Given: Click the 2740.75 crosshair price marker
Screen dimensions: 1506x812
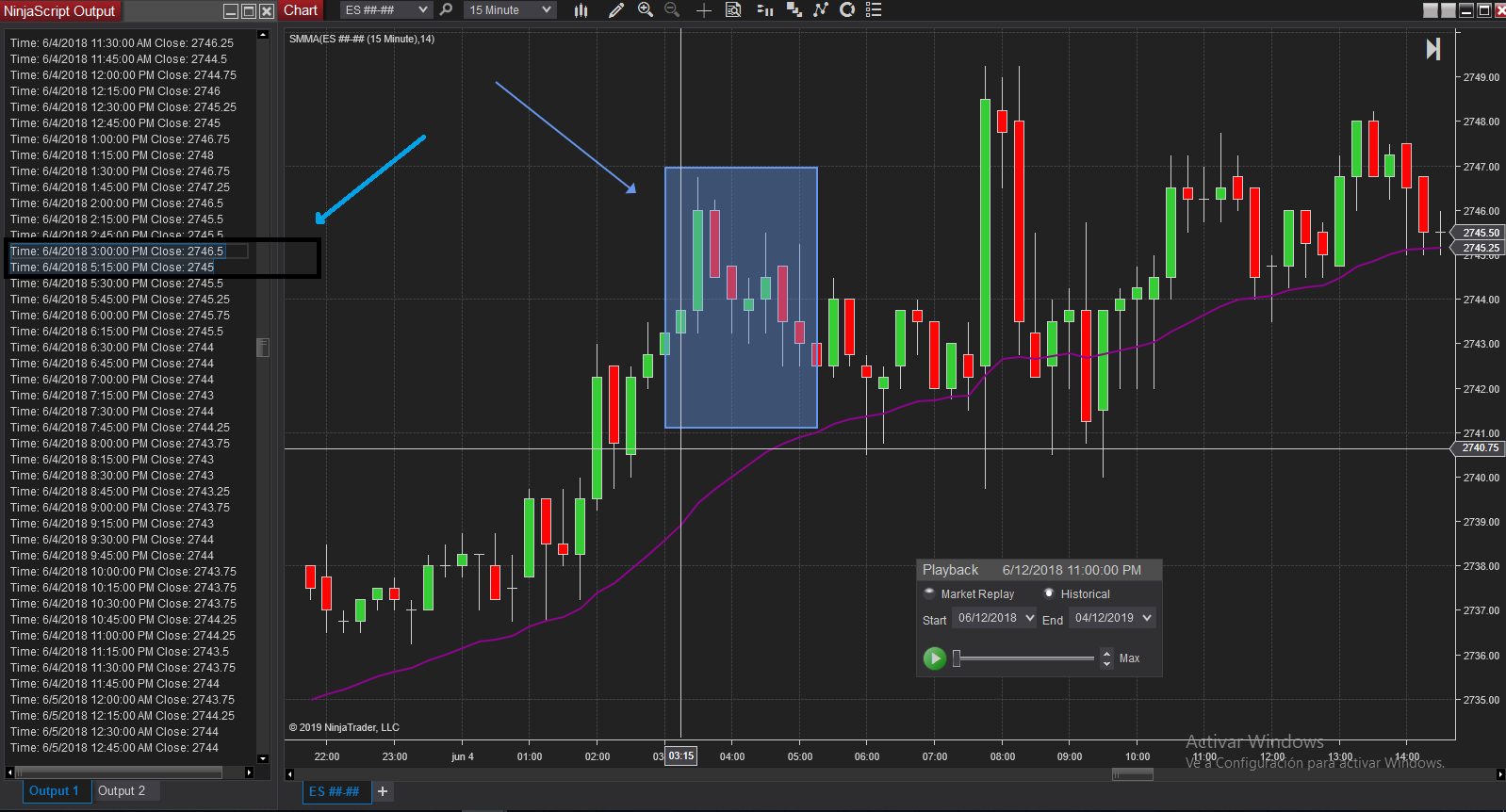Looking at the screenshot, I should (x=1480, y=448).
